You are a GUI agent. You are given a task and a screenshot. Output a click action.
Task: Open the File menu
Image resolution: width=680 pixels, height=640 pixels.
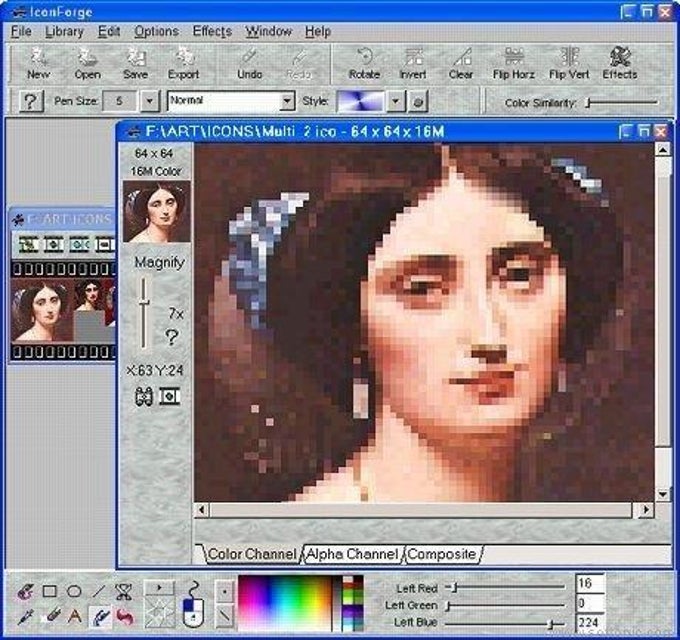pos(21,32)
